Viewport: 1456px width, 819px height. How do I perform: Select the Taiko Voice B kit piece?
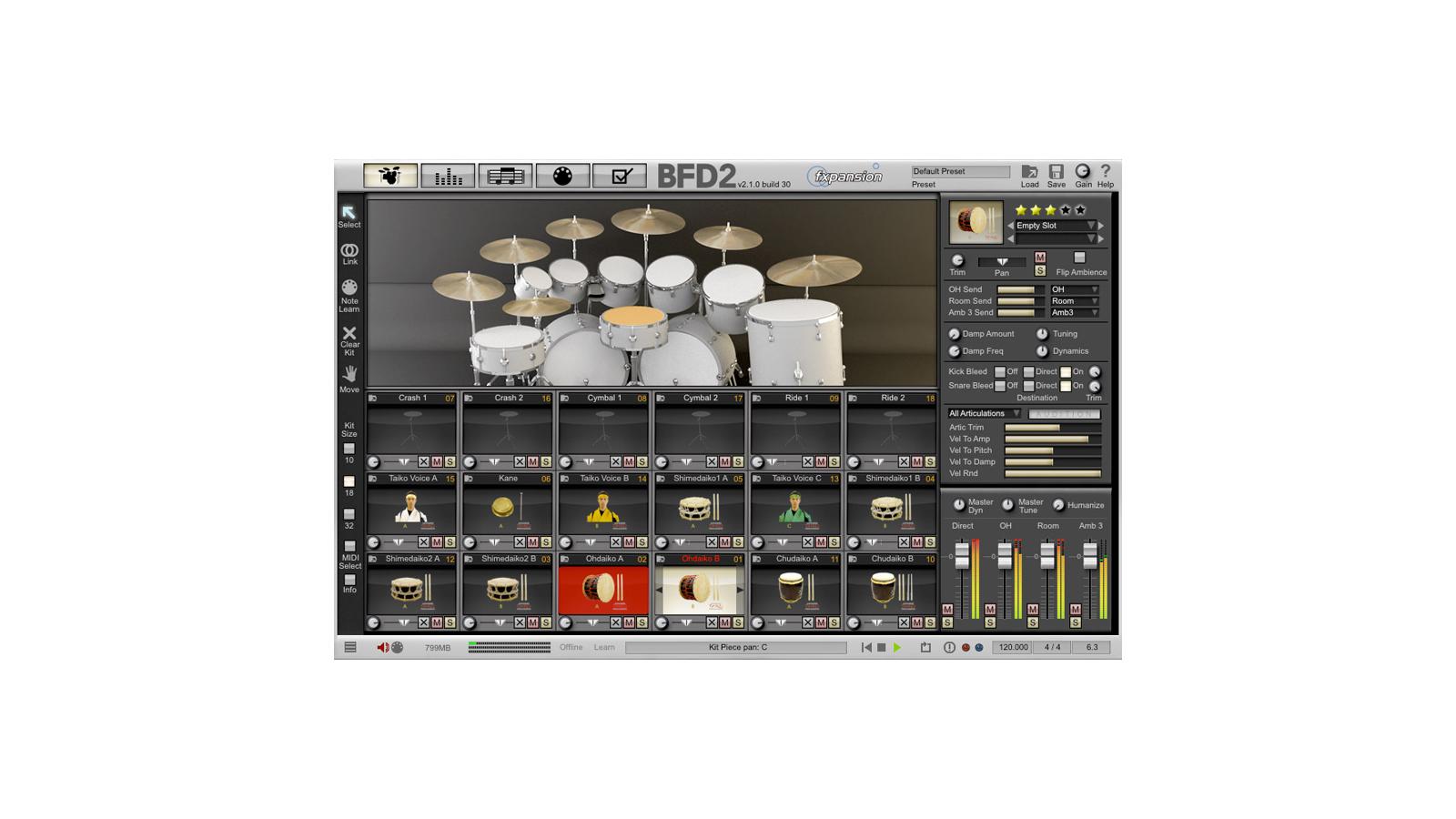604,510
